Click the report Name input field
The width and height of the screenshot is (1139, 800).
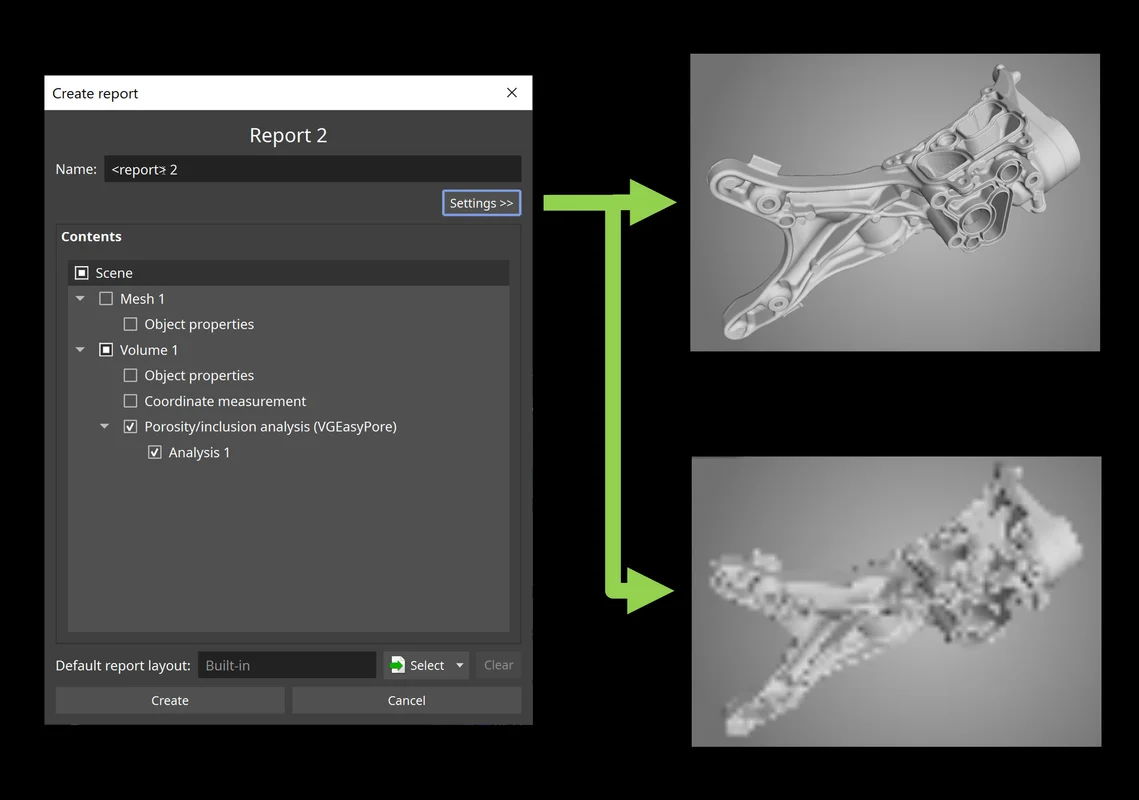(312, 169)
